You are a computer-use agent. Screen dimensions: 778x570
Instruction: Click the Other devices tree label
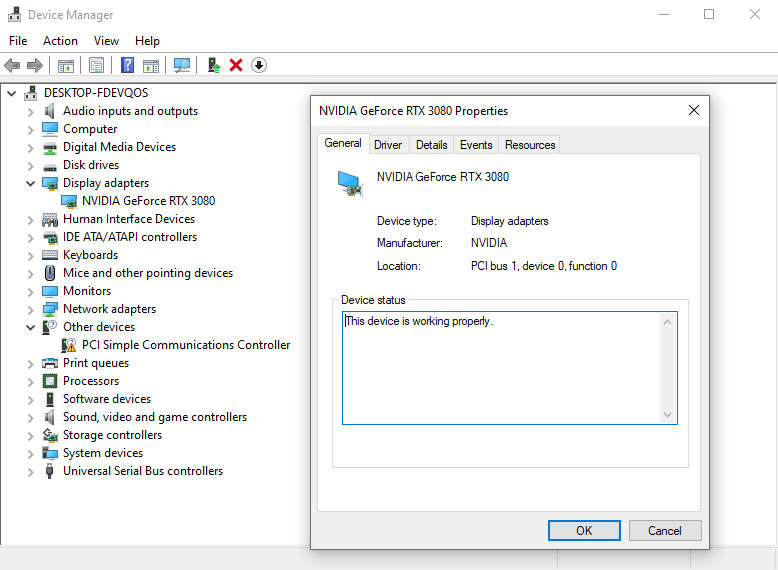click(99, 327)
